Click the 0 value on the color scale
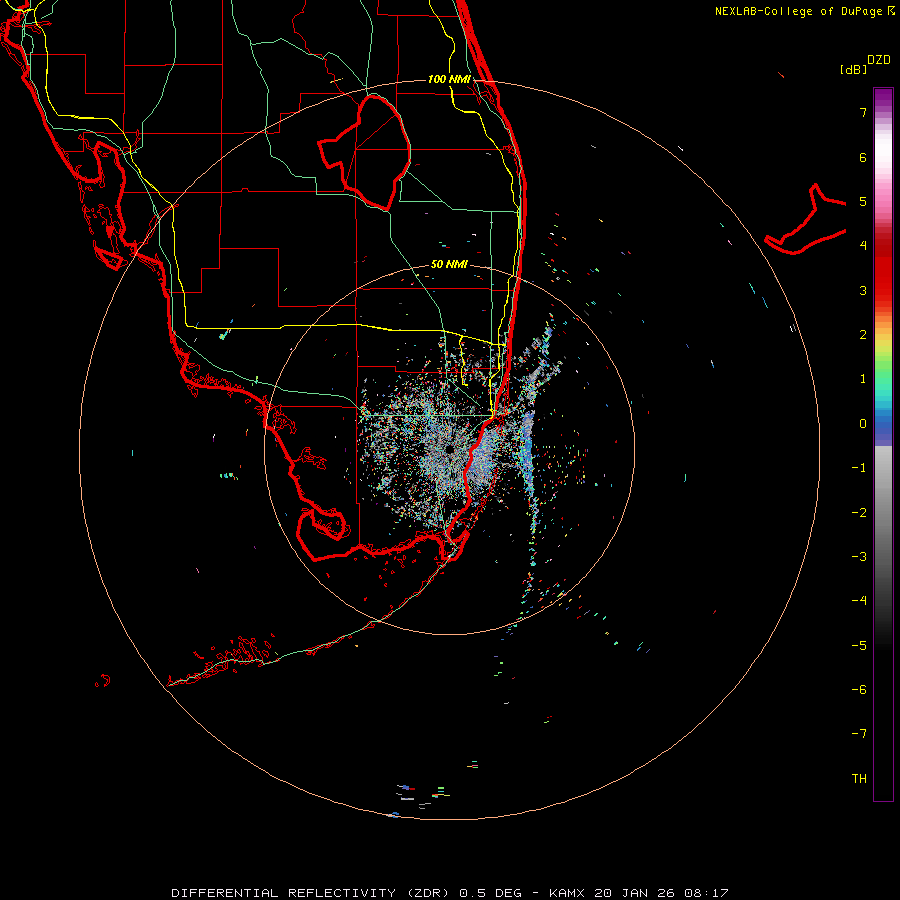The height and width of the screenshot is (900, 900). click(863, 424)
